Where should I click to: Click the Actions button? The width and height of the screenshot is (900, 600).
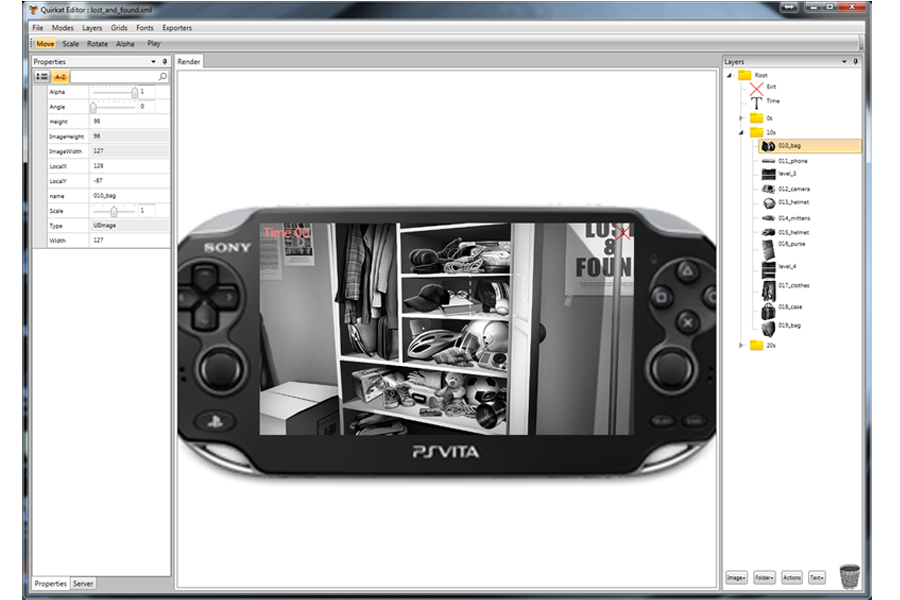792,578
